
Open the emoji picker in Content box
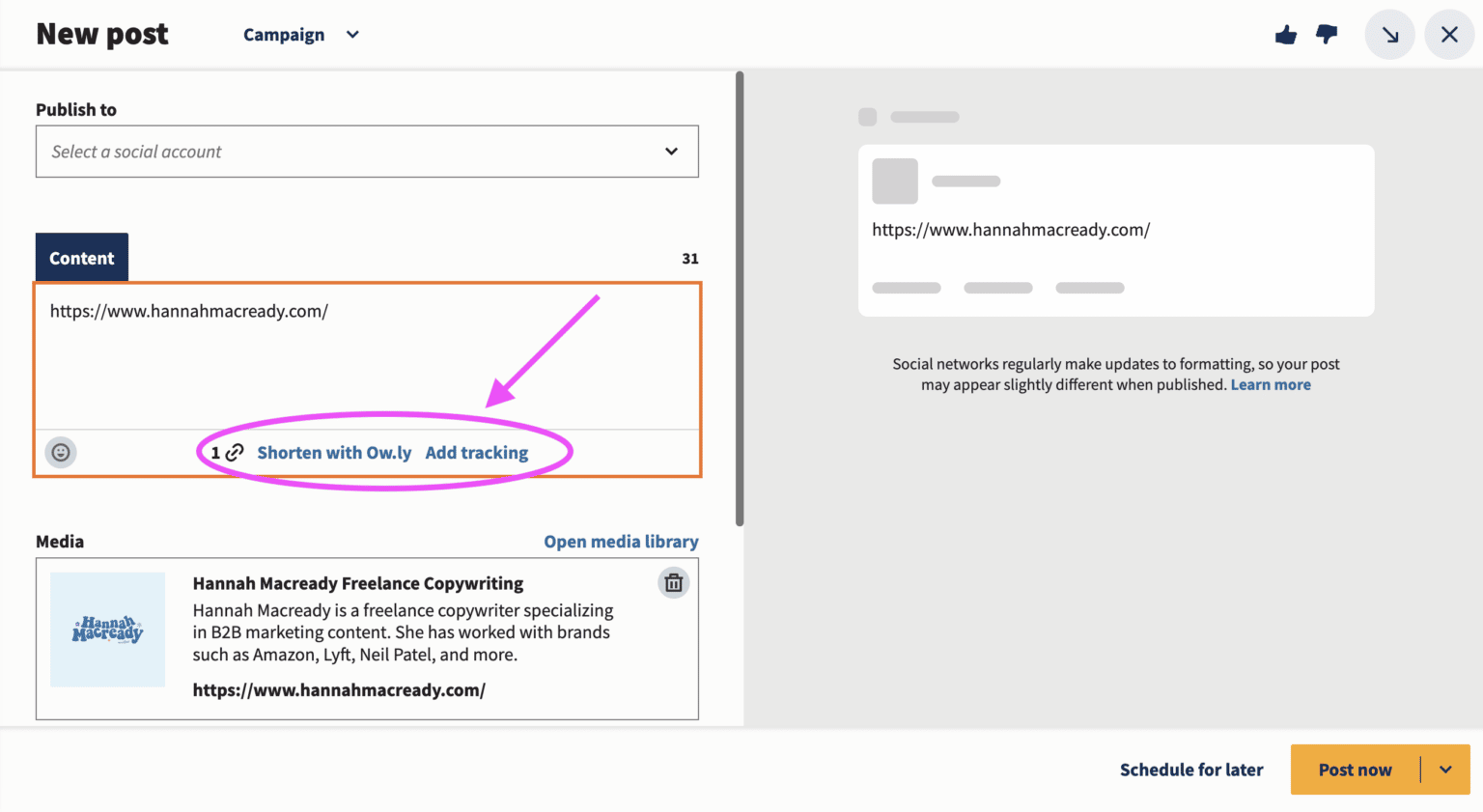[x=61, y=452]
